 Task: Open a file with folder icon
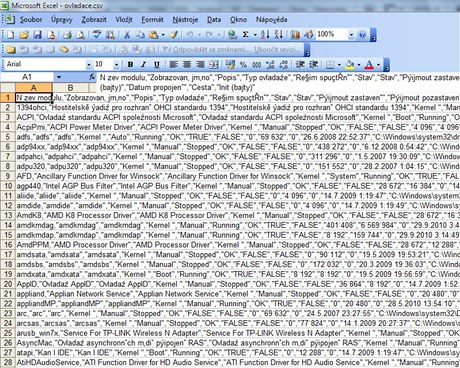(24, 35)
